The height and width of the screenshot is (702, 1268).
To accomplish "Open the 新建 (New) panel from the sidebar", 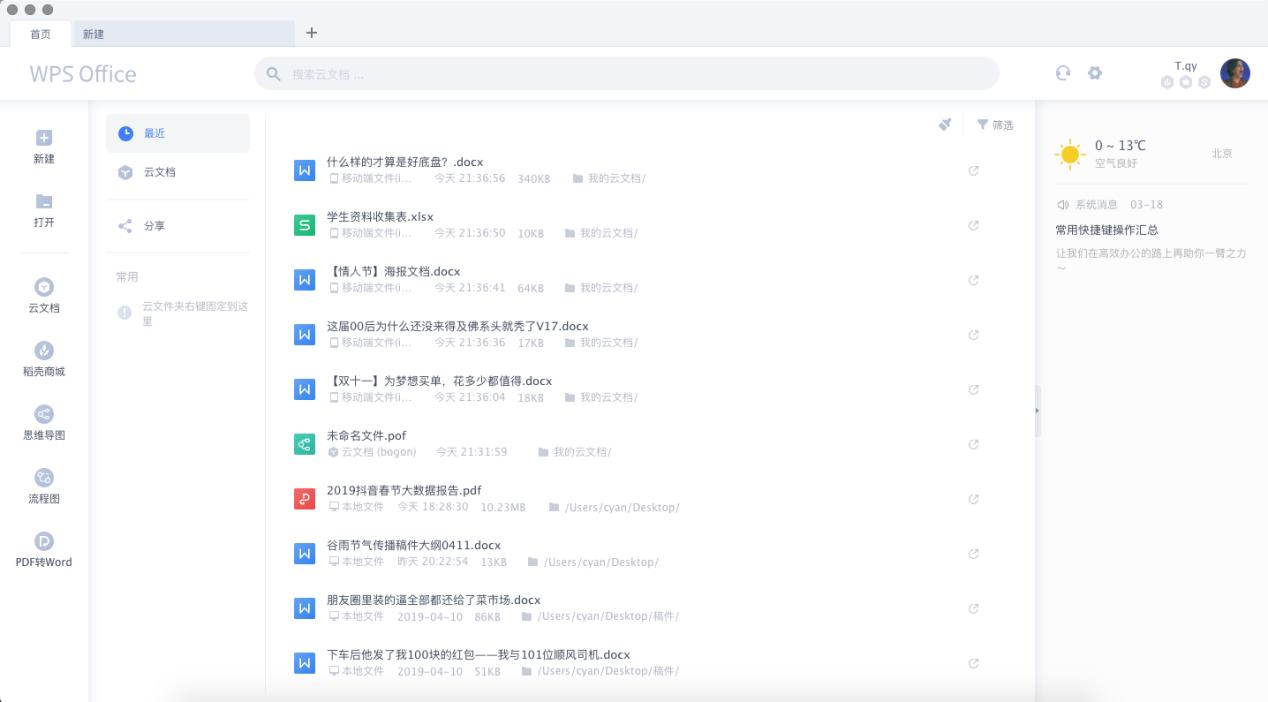I will [x=43, y=145].
